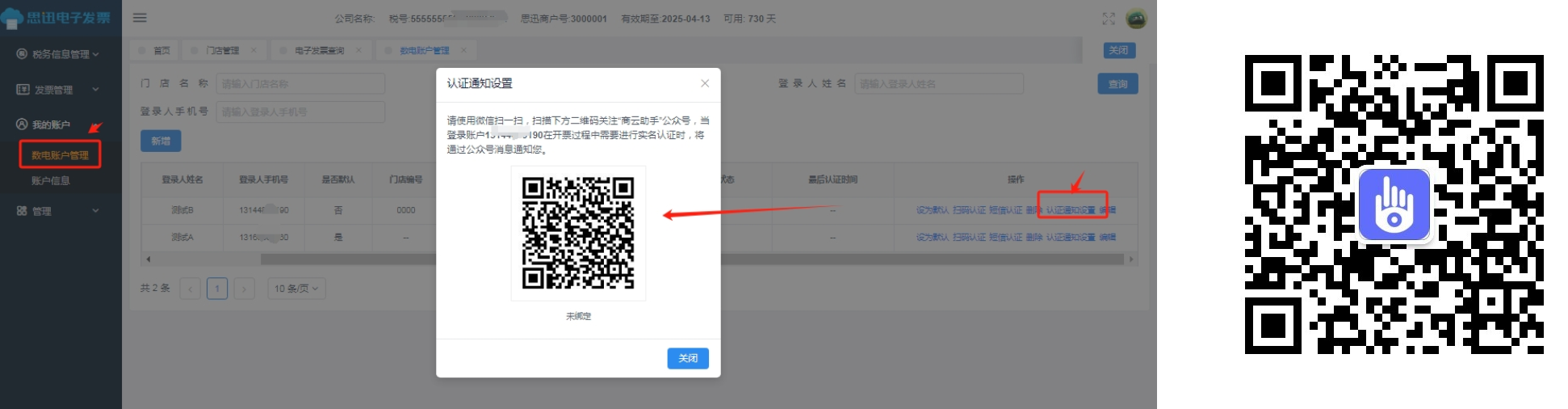
Task: Click the 税务信息管理 sidebar icon
Action: (22, 54)
